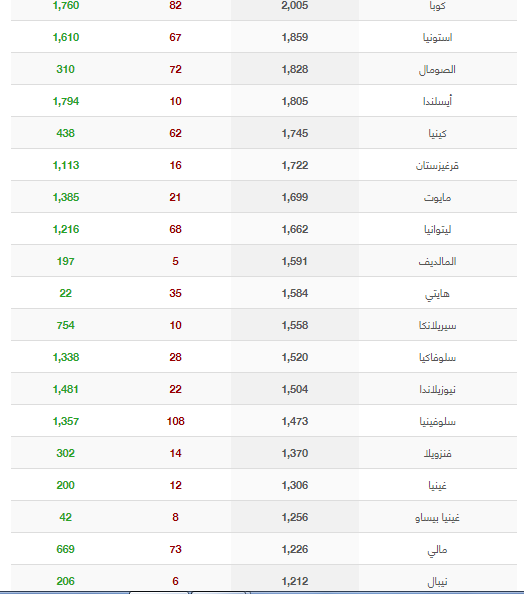Screen dimensions: 524x594
Task: Select the deaths value 73
Action: (175, 549)
